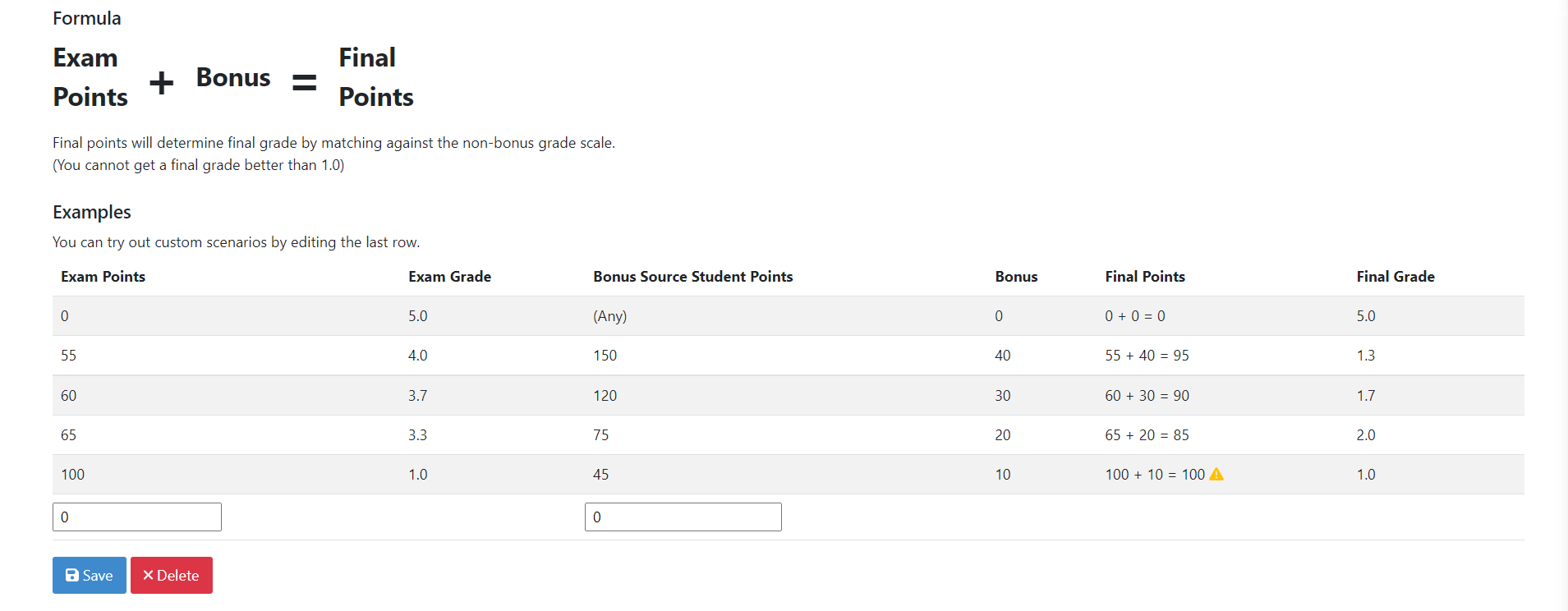Click the (Any) bonus source cell
This screenshot has height=611, width=1568.
tap(609, 315)
